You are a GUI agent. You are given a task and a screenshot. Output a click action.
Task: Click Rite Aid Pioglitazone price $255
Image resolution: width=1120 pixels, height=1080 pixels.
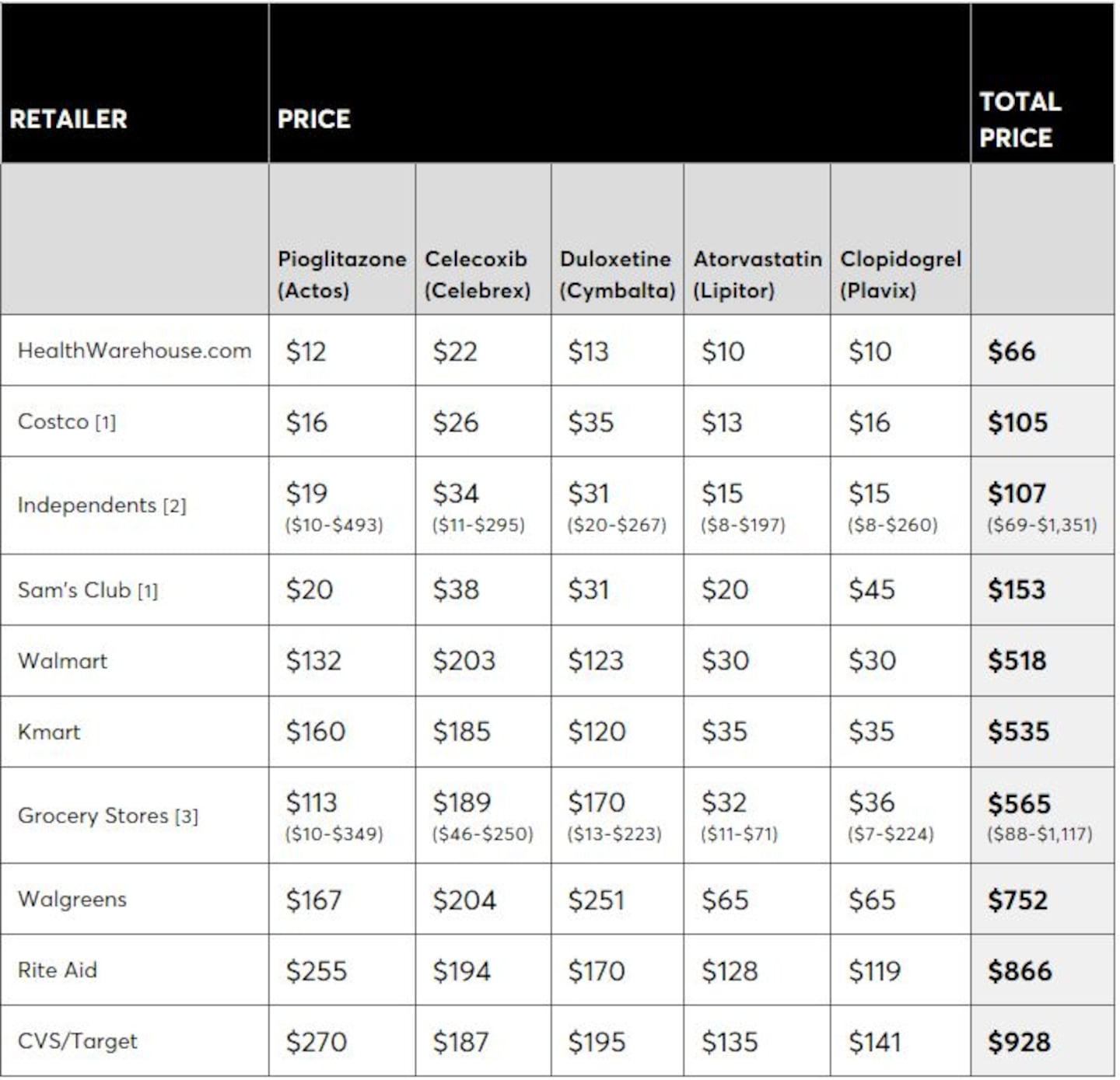coord(316,971)
